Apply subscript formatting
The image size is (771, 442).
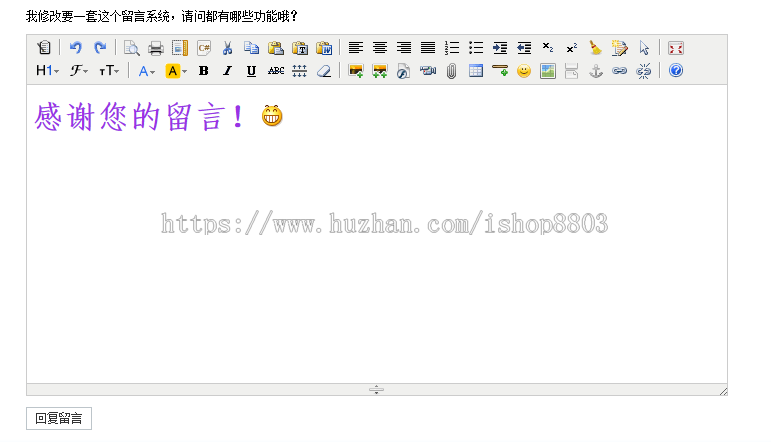548,48
